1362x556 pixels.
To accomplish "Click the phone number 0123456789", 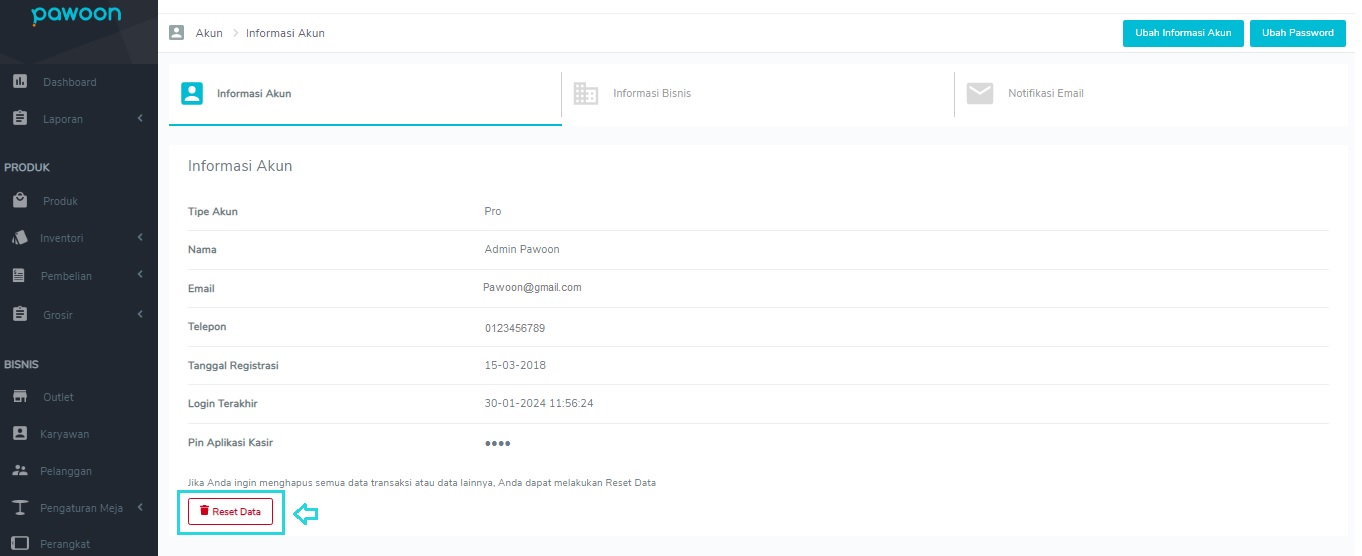I will (x=515, y=328).
